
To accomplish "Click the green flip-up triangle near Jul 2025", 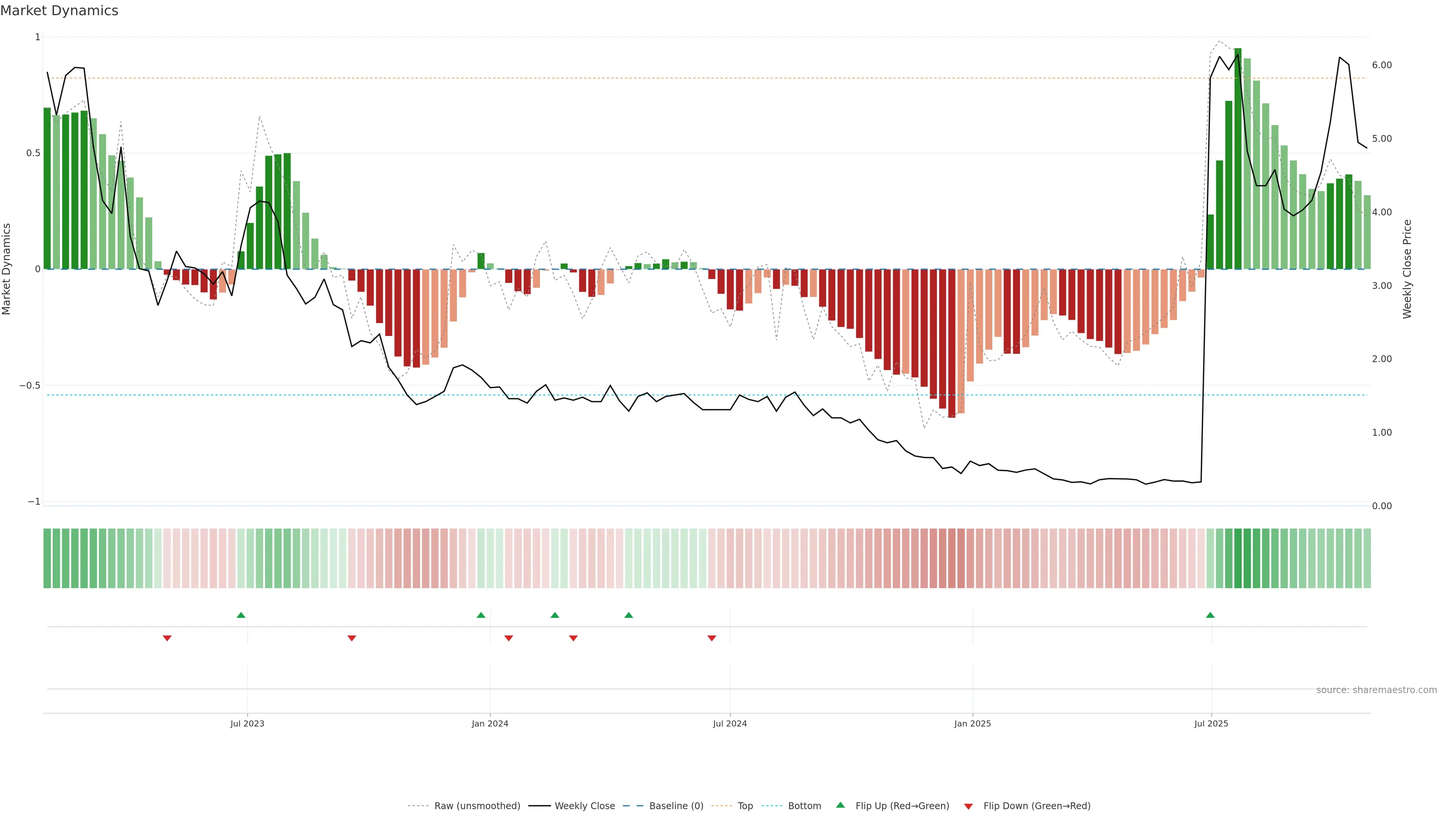I will tap(1210, 615).
